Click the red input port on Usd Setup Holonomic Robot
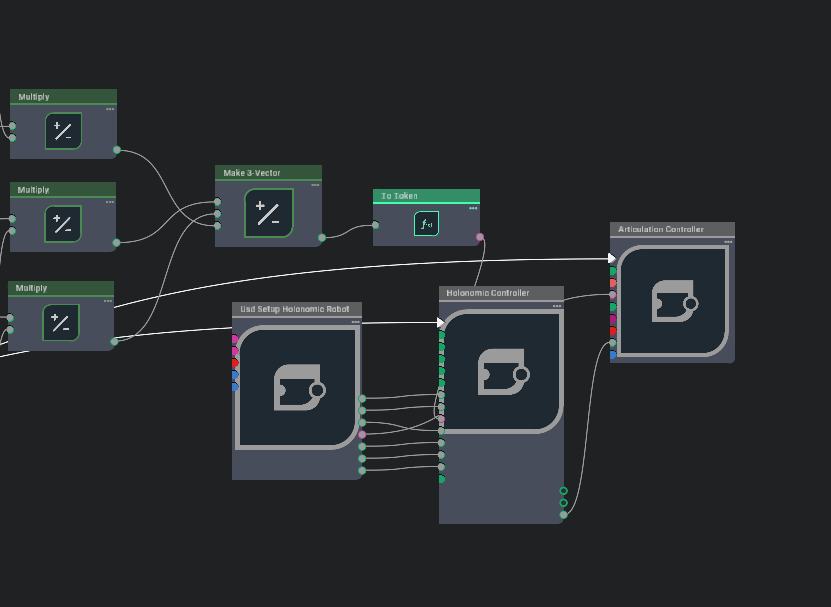Image resolution: width=831 pixels, height=607 pixels. (235, 362)
